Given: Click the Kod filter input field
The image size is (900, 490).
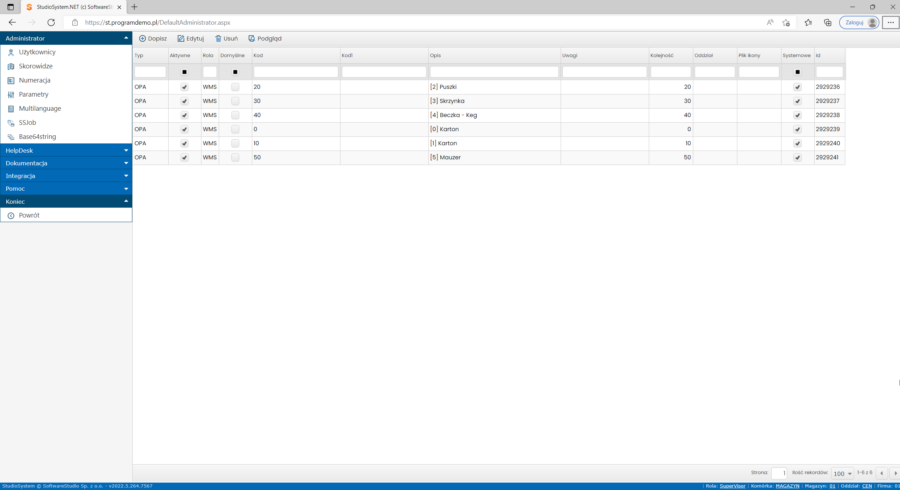Looking at the screenshot, I should (296, 72).
